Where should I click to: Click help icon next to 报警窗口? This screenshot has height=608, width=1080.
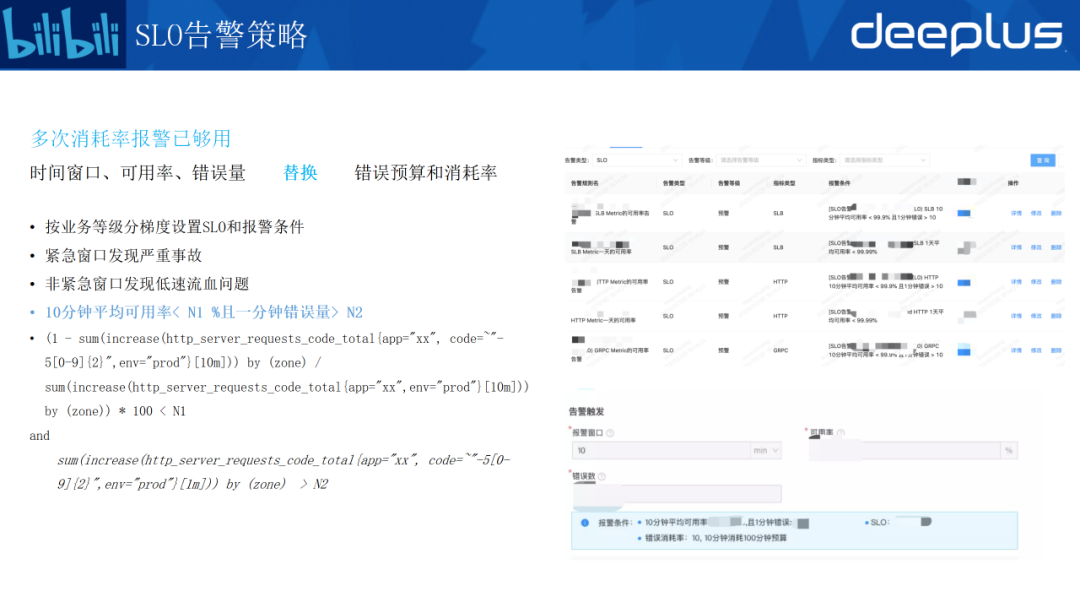(x=610, y=433)
